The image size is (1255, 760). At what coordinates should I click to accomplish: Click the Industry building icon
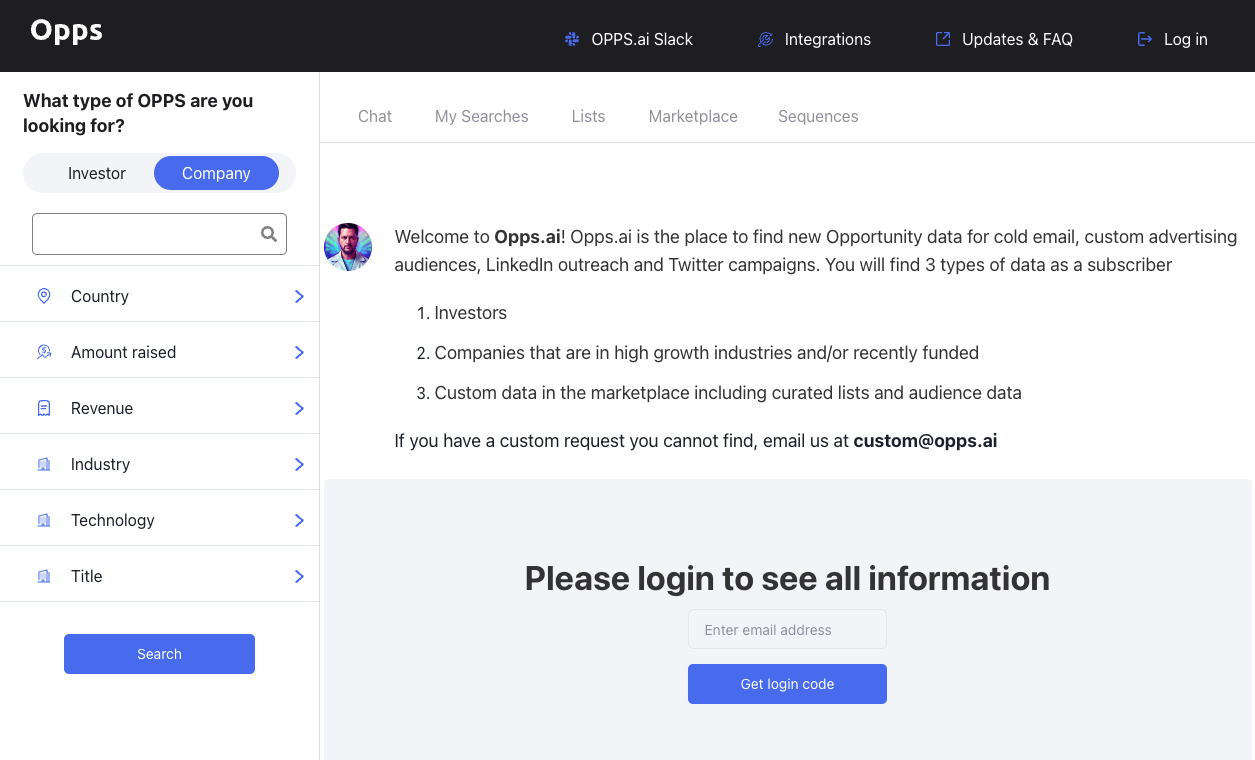pos(43,464)
